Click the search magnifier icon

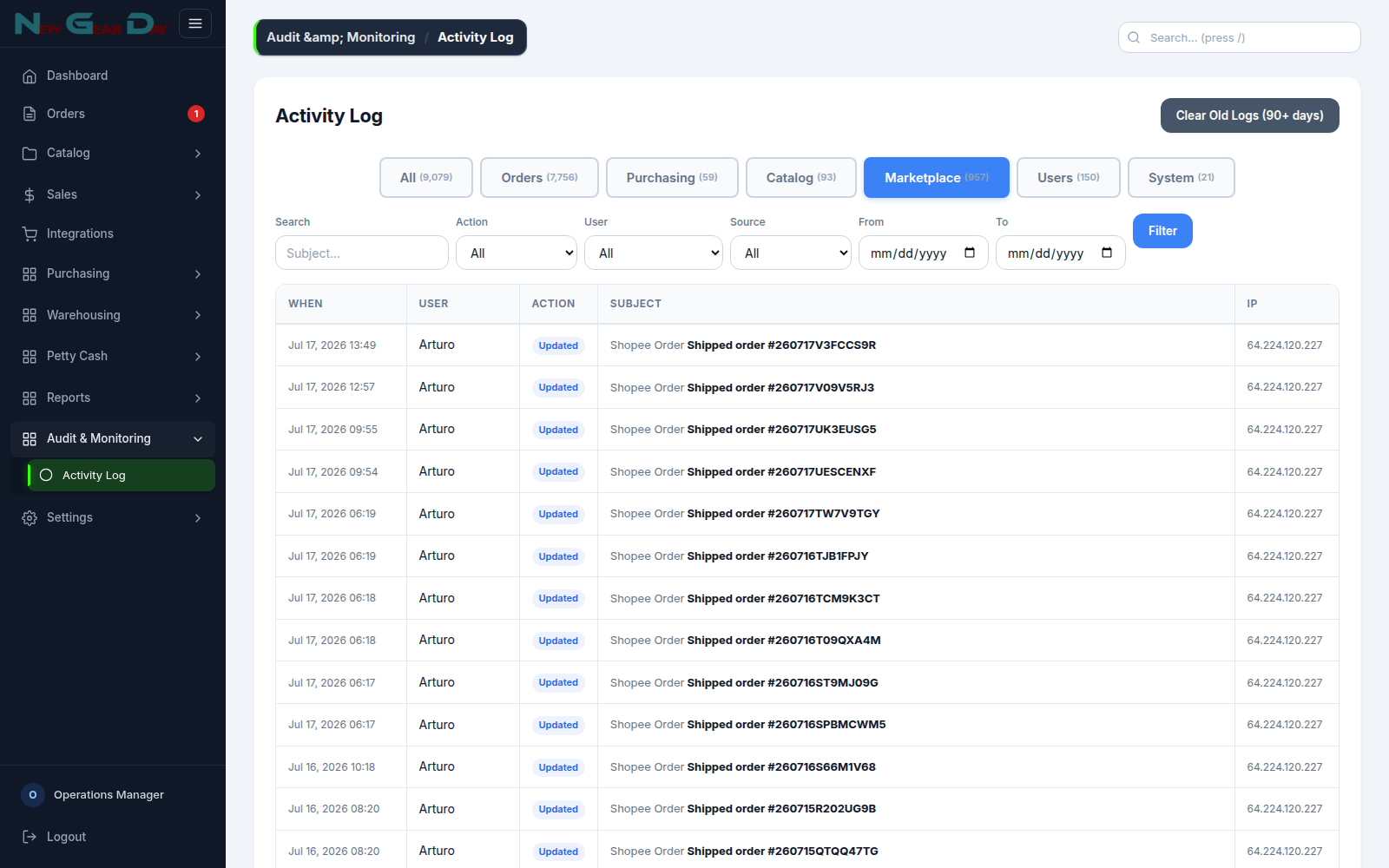click(x=1134, y=37)
